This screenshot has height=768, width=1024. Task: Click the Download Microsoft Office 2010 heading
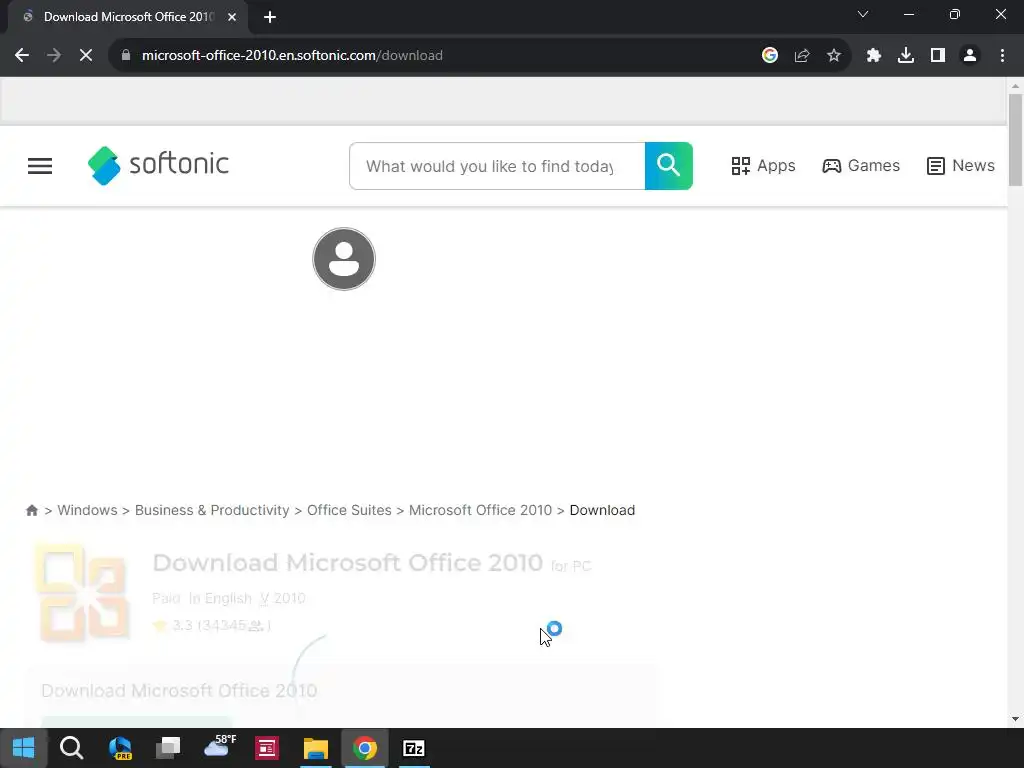point(347,563)
